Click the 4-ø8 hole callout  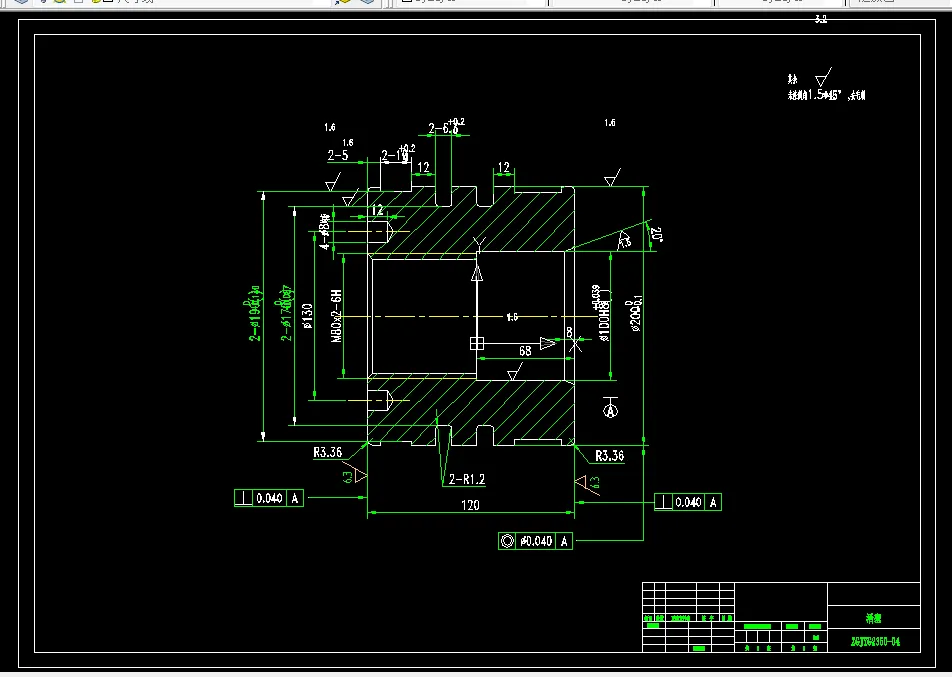325,232
